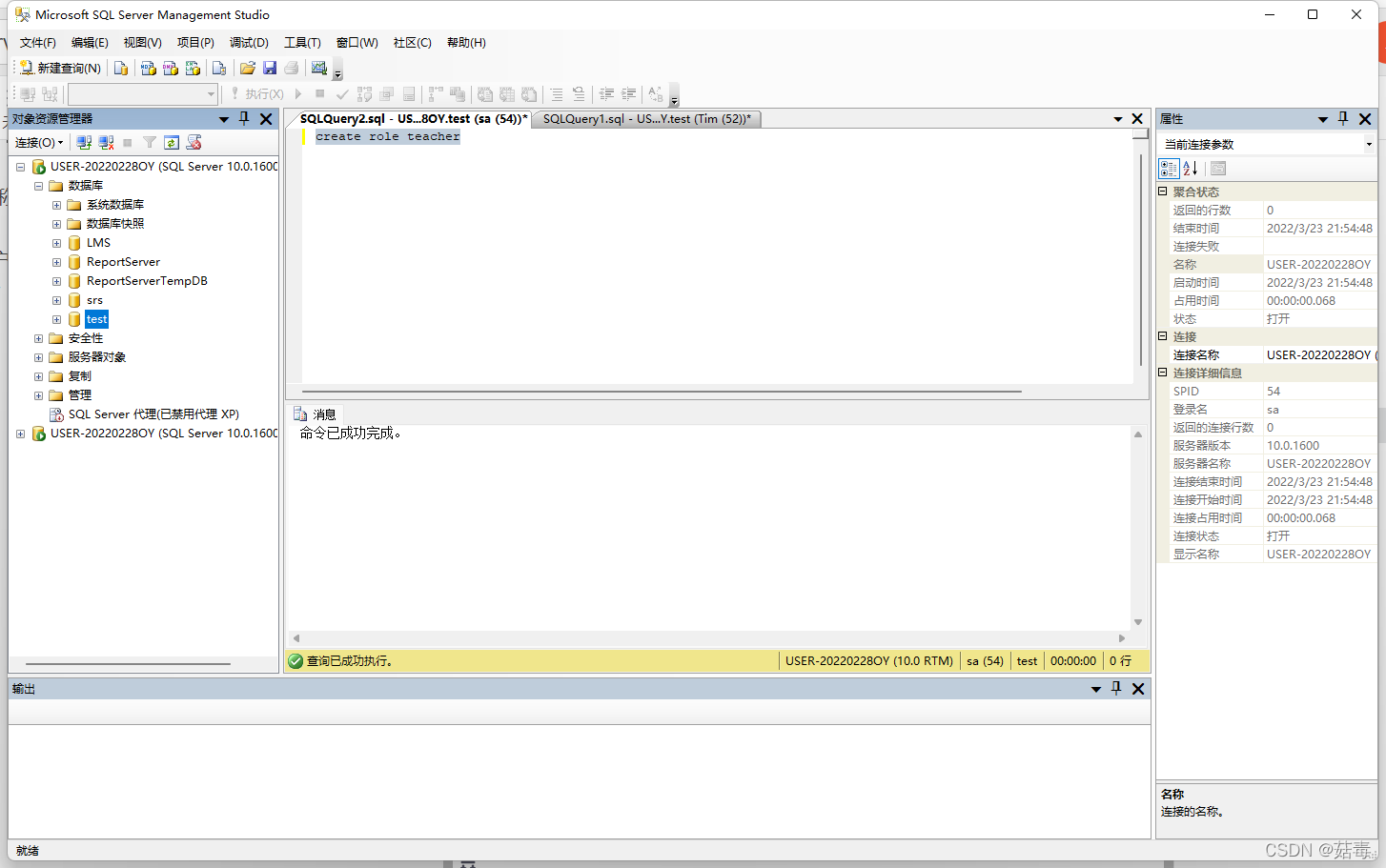Expand the 系统数据库 folder
1386x868 pixels.
click(56, 205)
